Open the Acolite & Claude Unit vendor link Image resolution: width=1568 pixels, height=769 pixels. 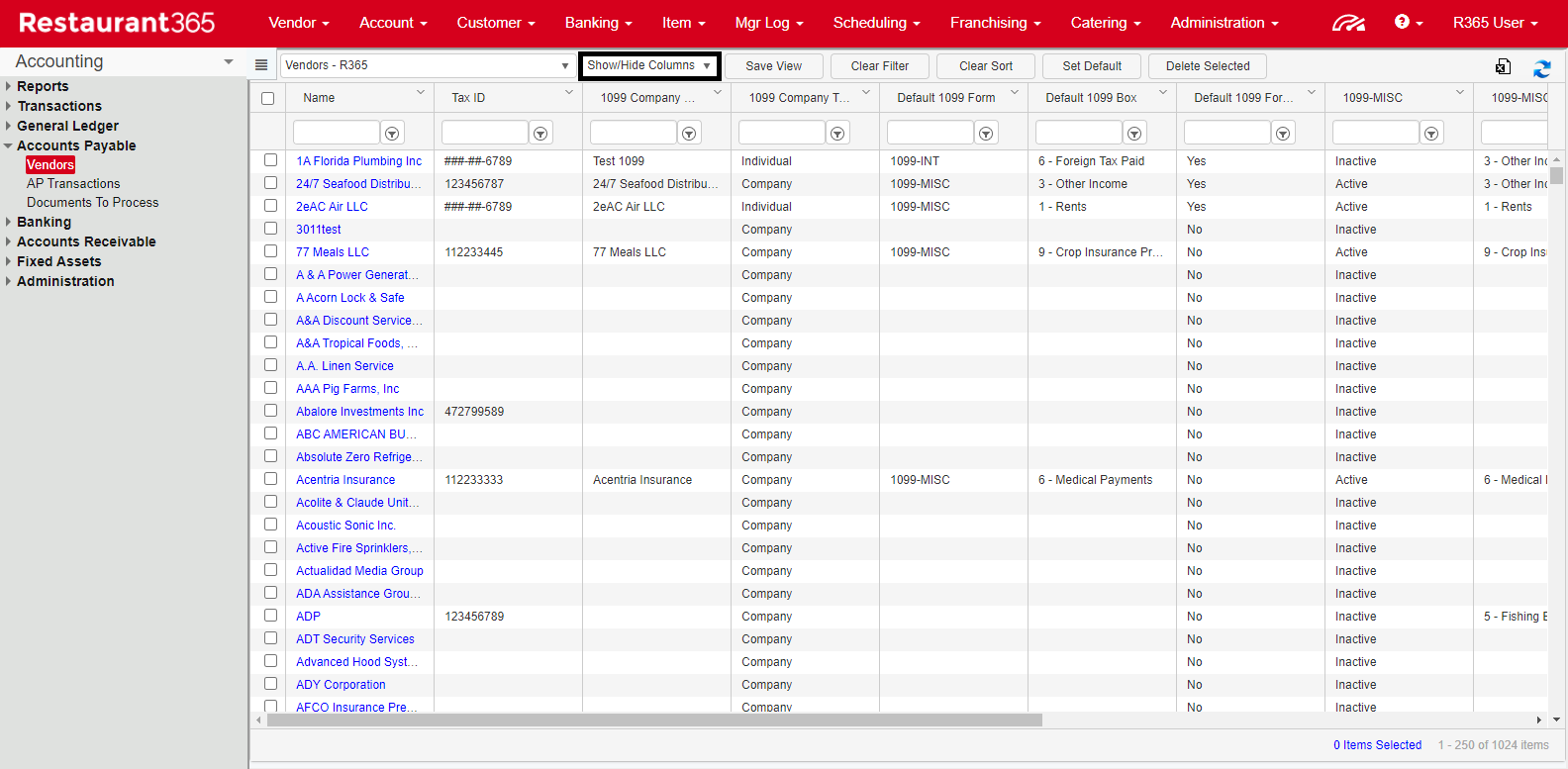pyautogui.click(x=357, y=503)
